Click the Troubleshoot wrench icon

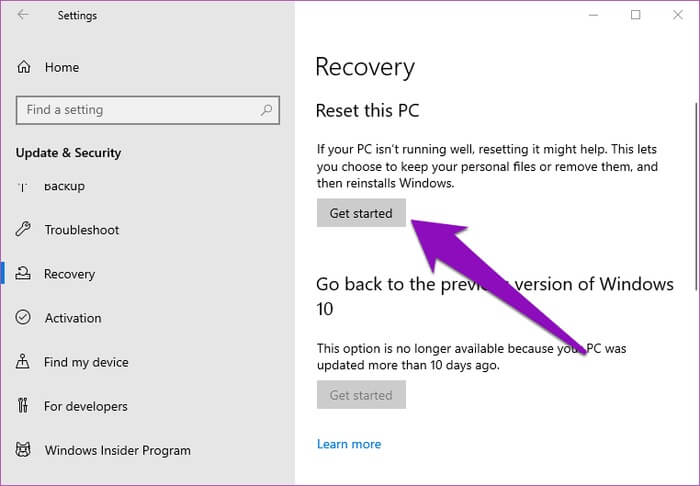pos(24,230)
